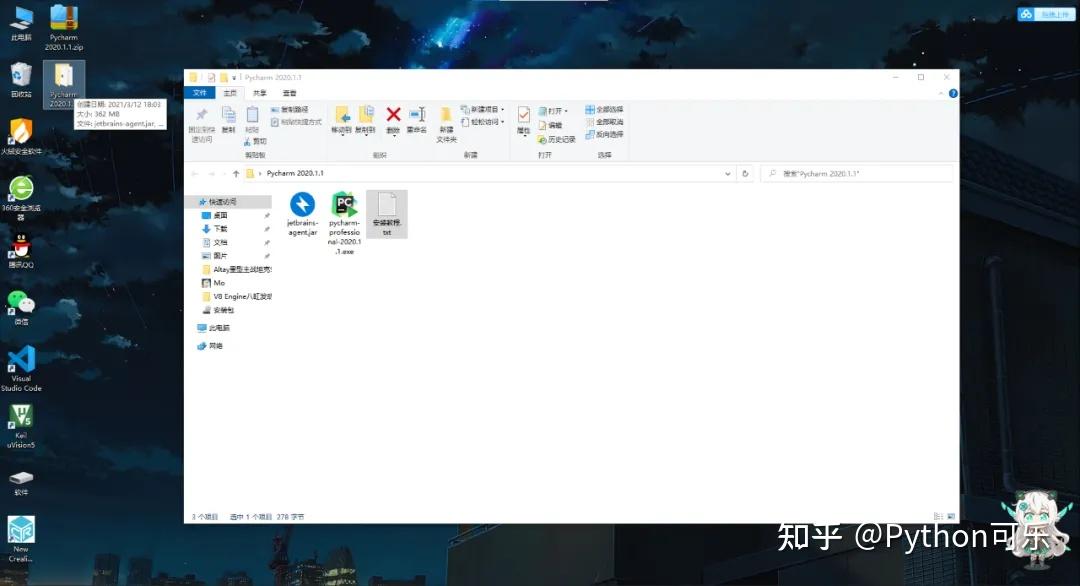
Task: Click Visual Studio Code desktop icon
Action: [x=21, y=369]
